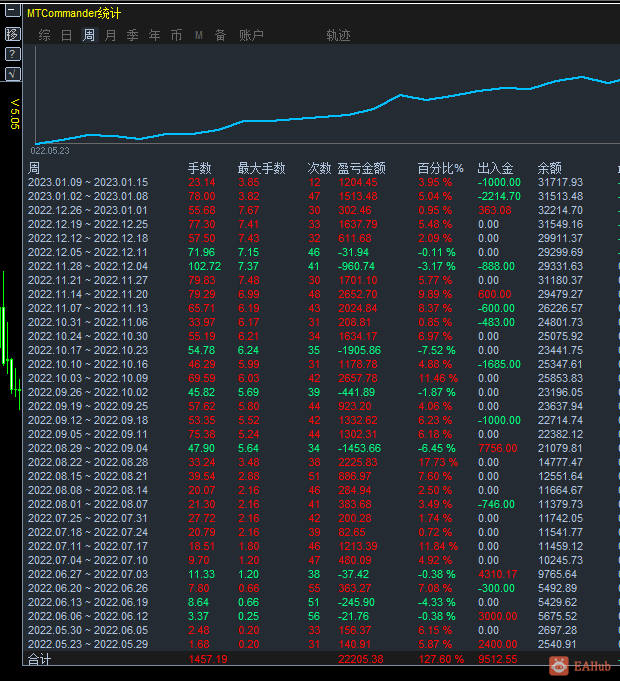Open the 季 quarterly tab
620x681 pixels.
[132, 35]
